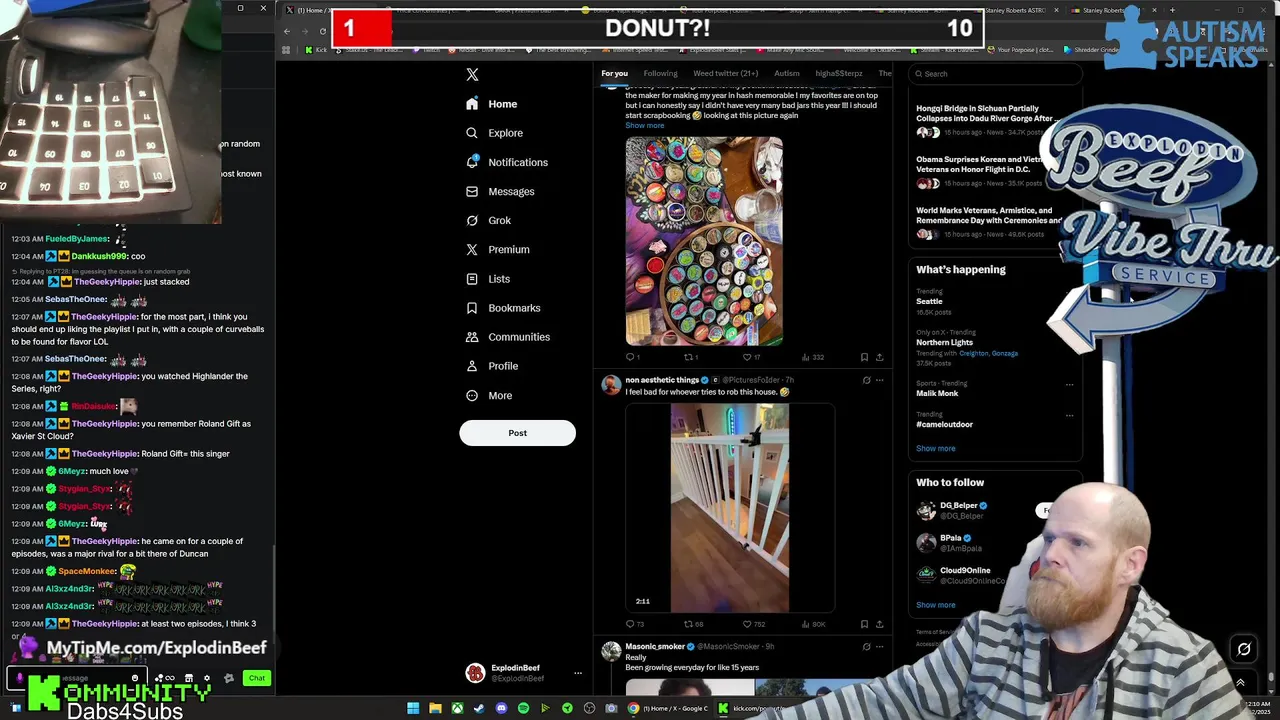This screenshot has width=1280, height=720.
Task: Click the non aesthetic things author name
Action: pyautogui.click(x=662, y=380)
